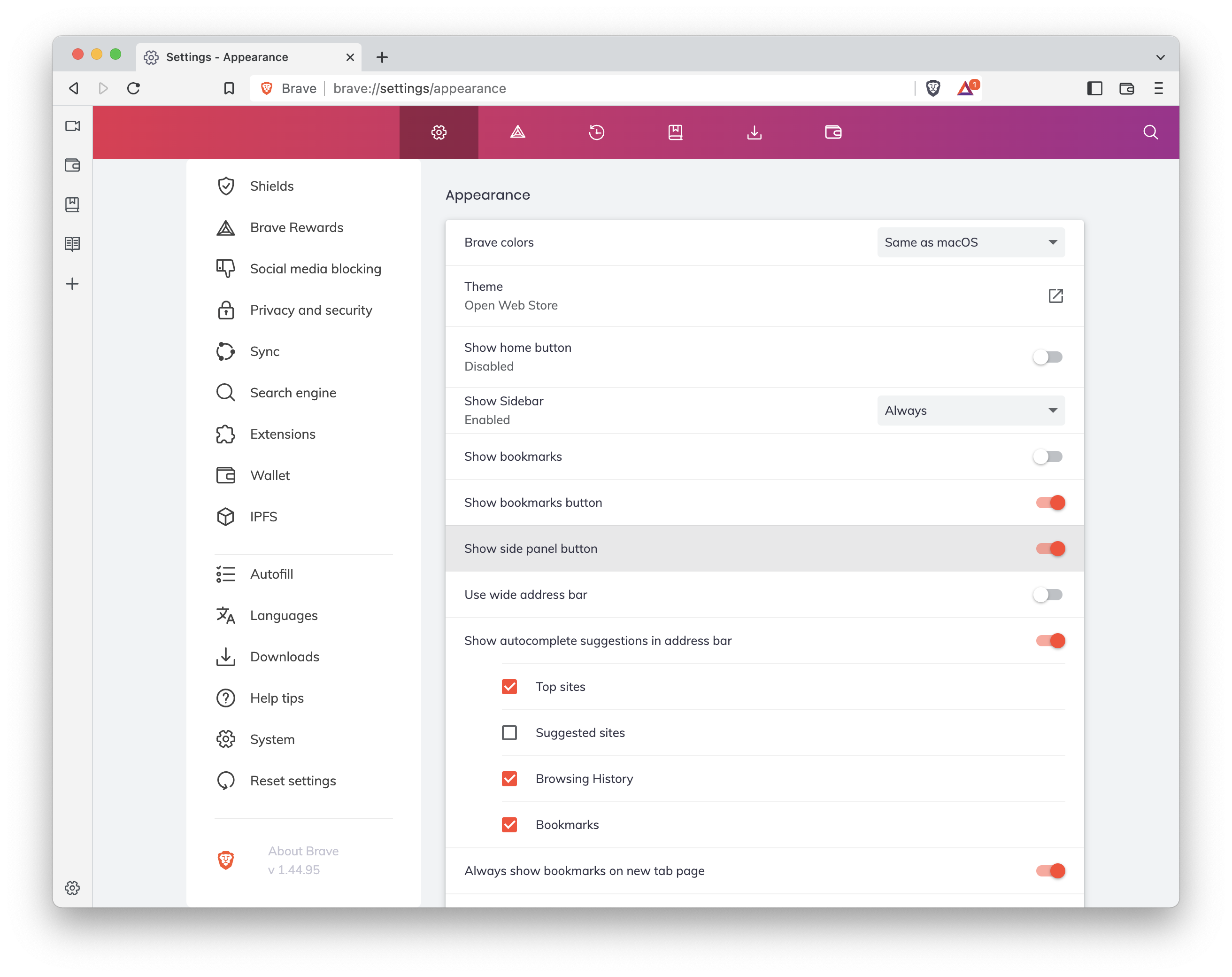This screenshot has width=1232, height=977.
Task: Select Reset settings at the bottom
Action: click(x=293, y=780)
